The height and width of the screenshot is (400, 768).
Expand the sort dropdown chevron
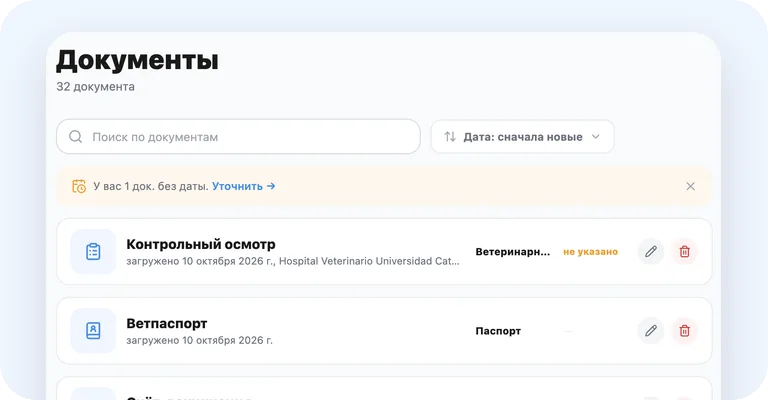tap(596, 137)
